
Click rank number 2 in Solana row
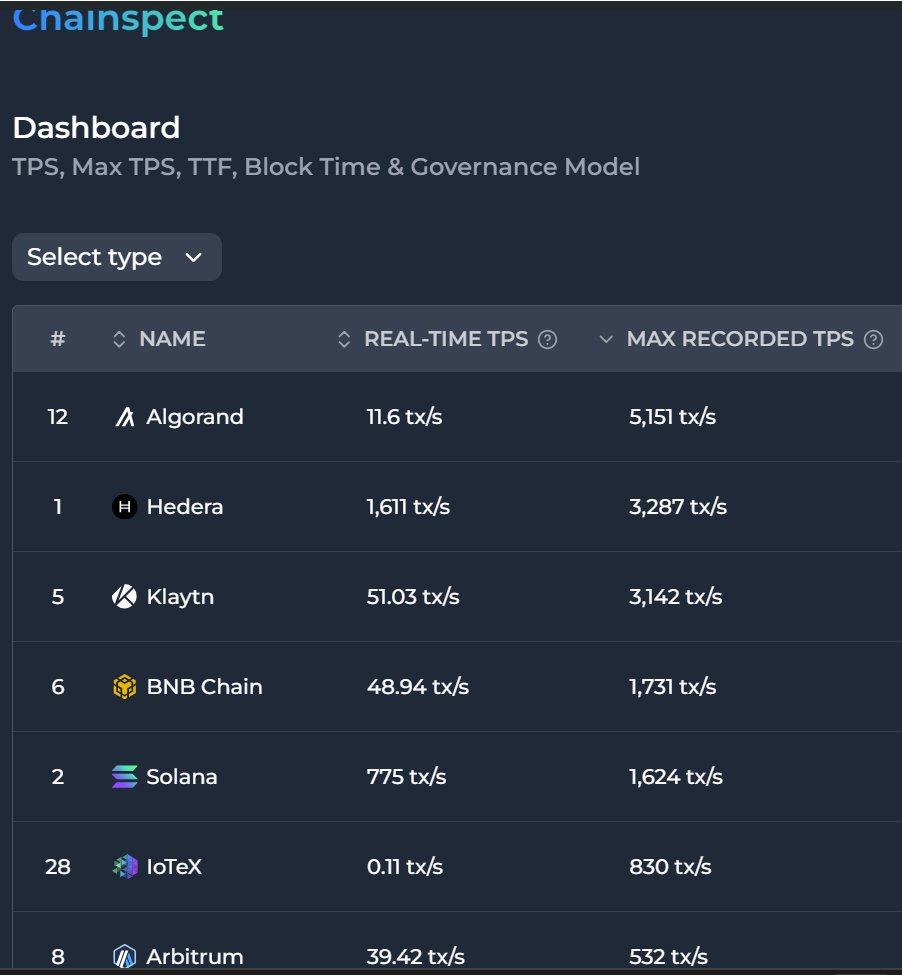(x=58, y=777)
